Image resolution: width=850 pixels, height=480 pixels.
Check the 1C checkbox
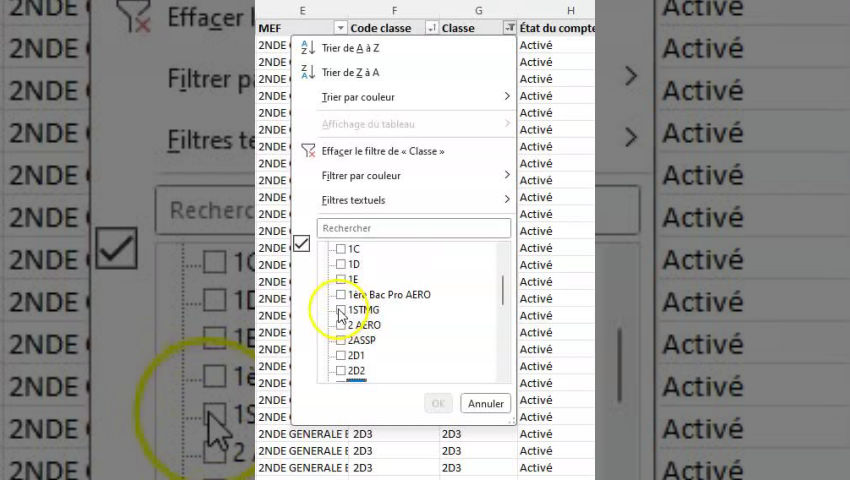(x=341, y=249)
